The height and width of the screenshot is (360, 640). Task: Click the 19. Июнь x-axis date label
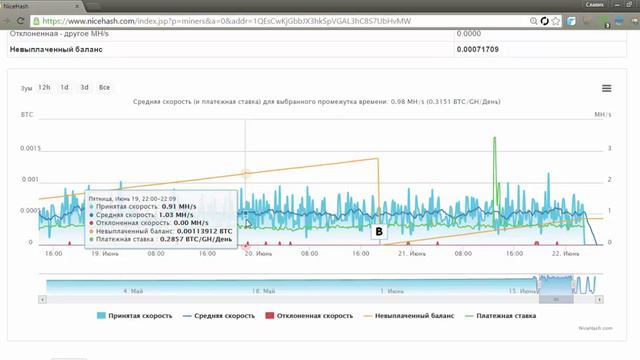pos(104,253)
